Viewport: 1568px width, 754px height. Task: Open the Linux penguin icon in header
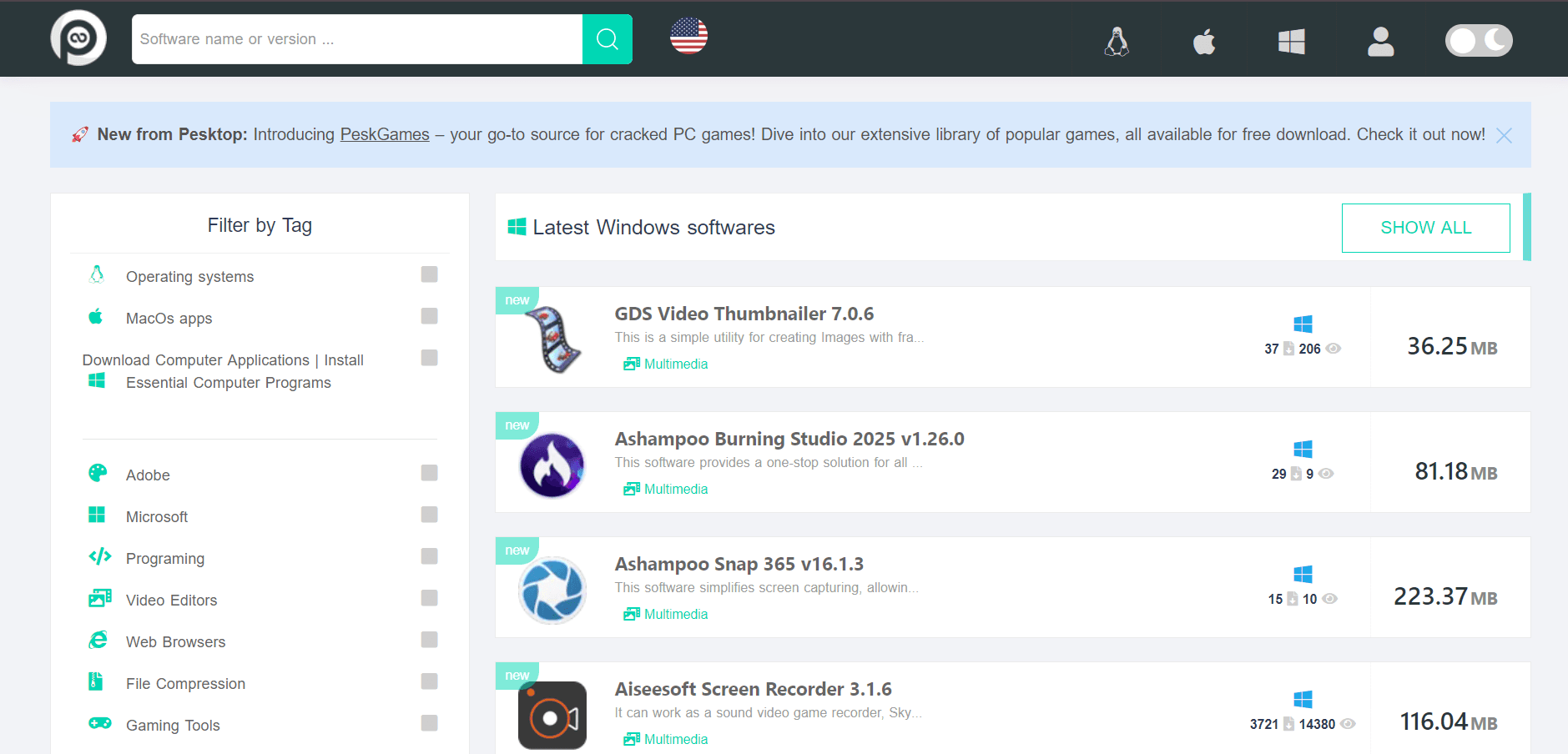pyautogui.click(x=1117, y=41)
